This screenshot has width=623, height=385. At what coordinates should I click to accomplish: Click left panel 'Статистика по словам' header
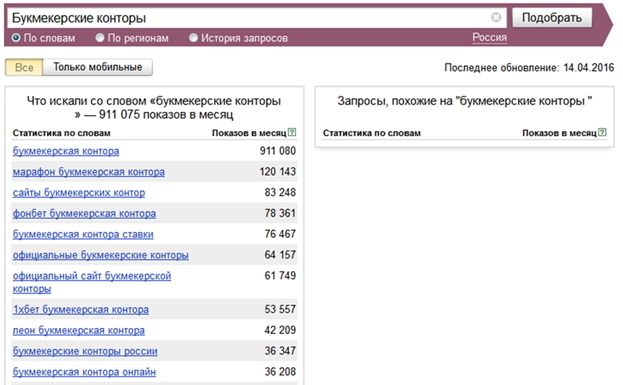62,133
